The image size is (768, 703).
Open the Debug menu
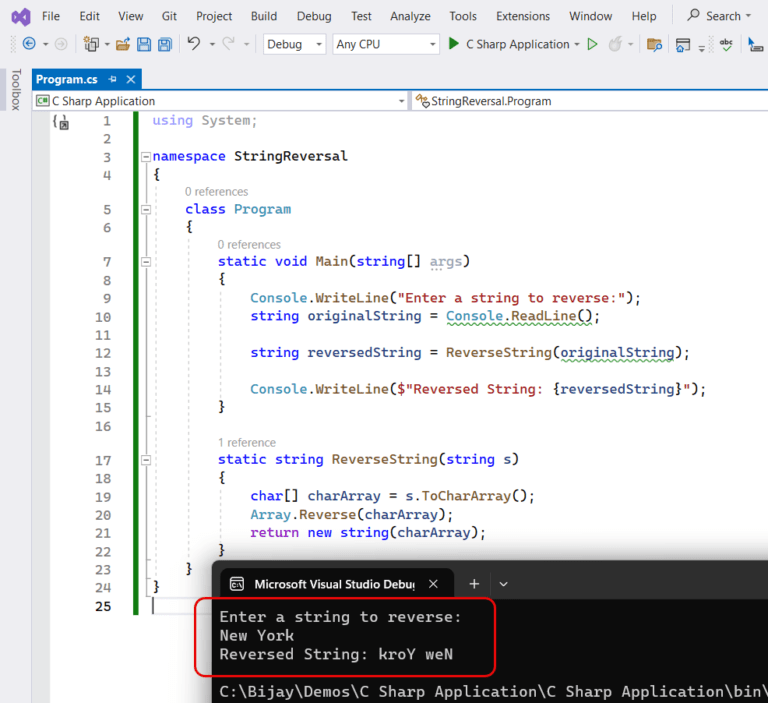[x=314, y=16]
